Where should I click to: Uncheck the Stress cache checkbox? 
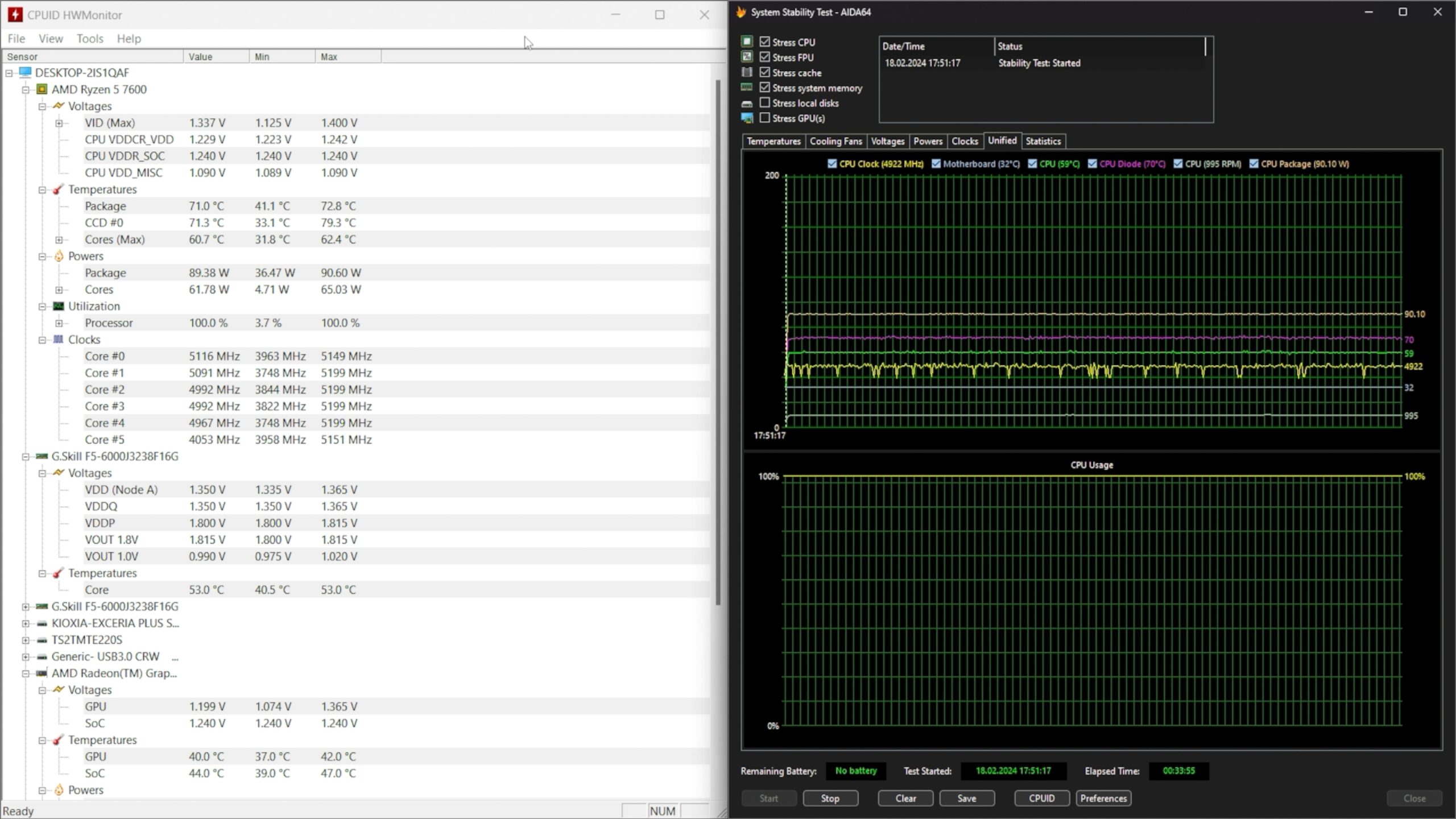765,72
